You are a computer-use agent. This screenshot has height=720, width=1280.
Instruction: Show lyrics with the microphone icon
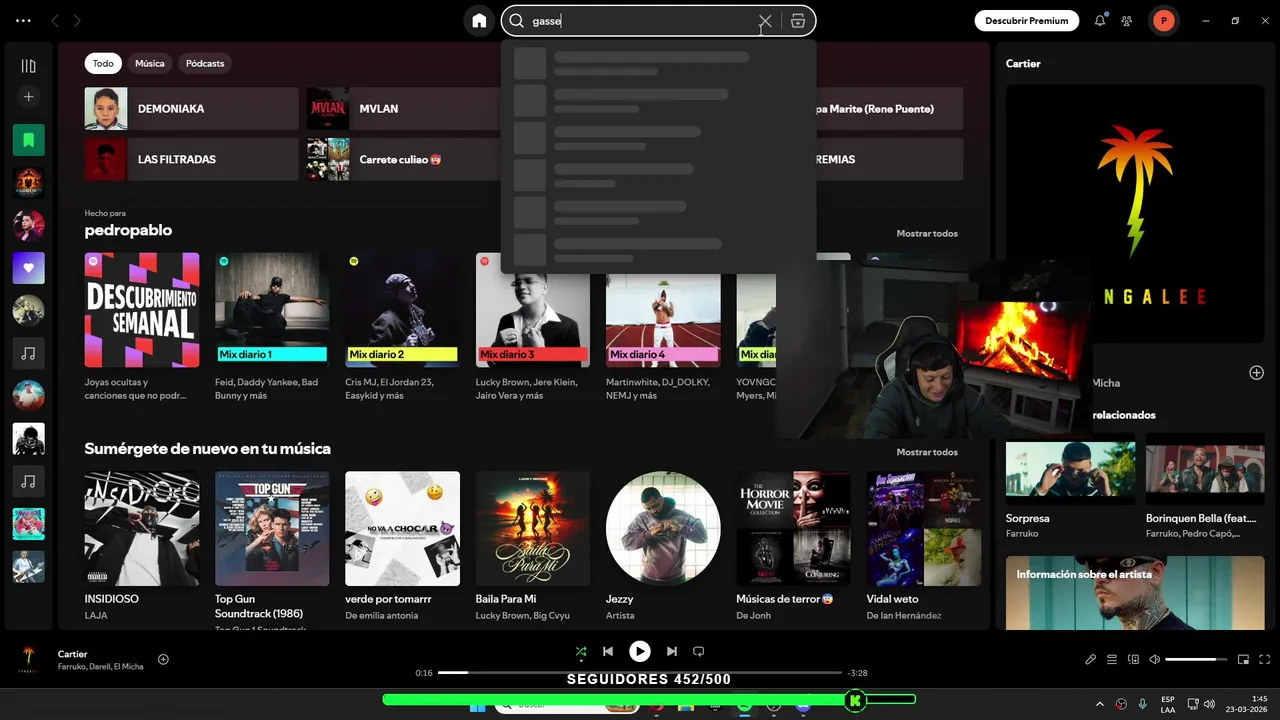point(1091,659)
